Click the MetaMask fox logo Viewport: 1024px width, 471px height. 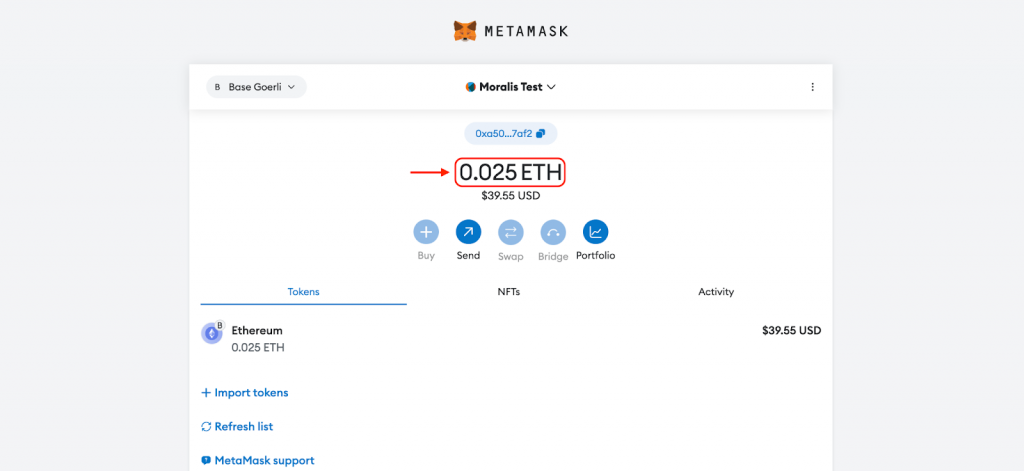pos(465,31)
